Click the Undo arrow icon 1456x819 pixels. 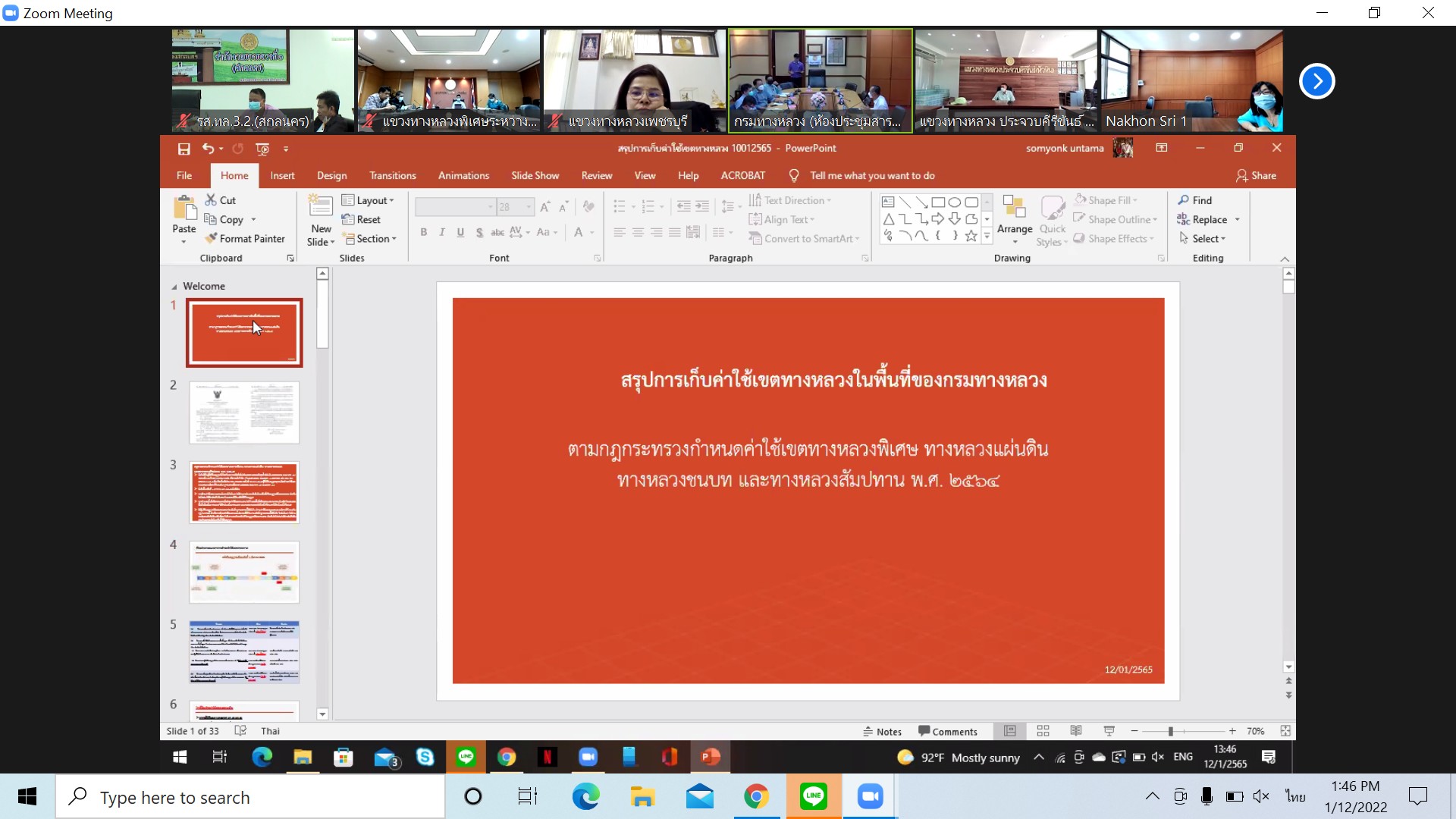pyautogui.click(x=208, y=149)
